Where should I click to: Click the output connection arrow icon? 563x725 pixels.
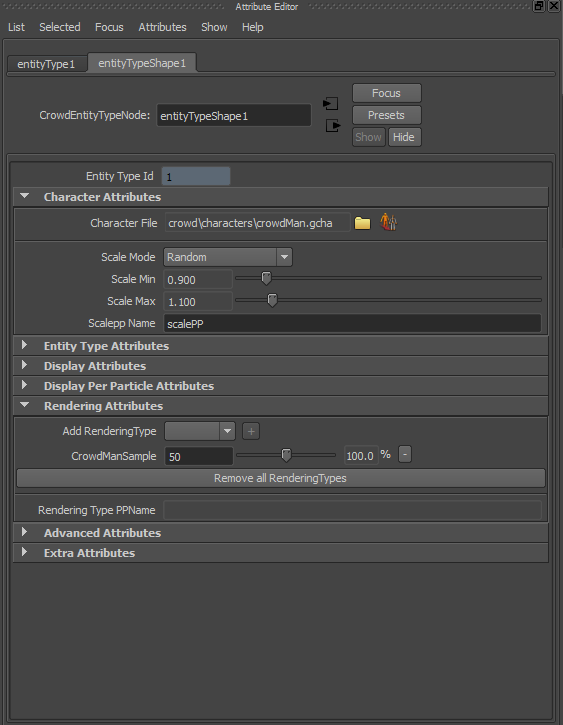click(x=333, y=125)
